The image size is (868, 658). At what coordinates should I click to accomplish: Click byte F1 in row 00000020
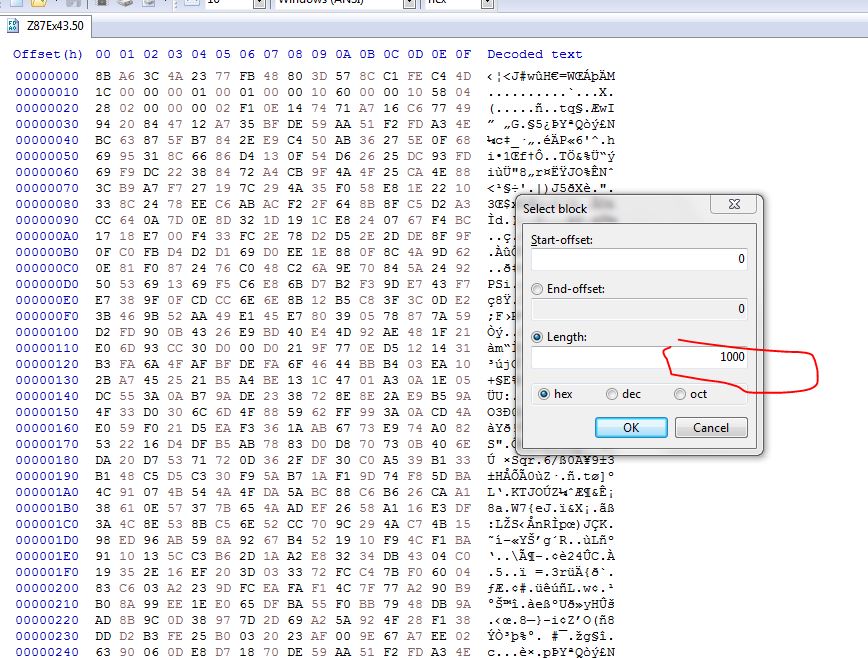pyautogui.click(x=247, y=108)
